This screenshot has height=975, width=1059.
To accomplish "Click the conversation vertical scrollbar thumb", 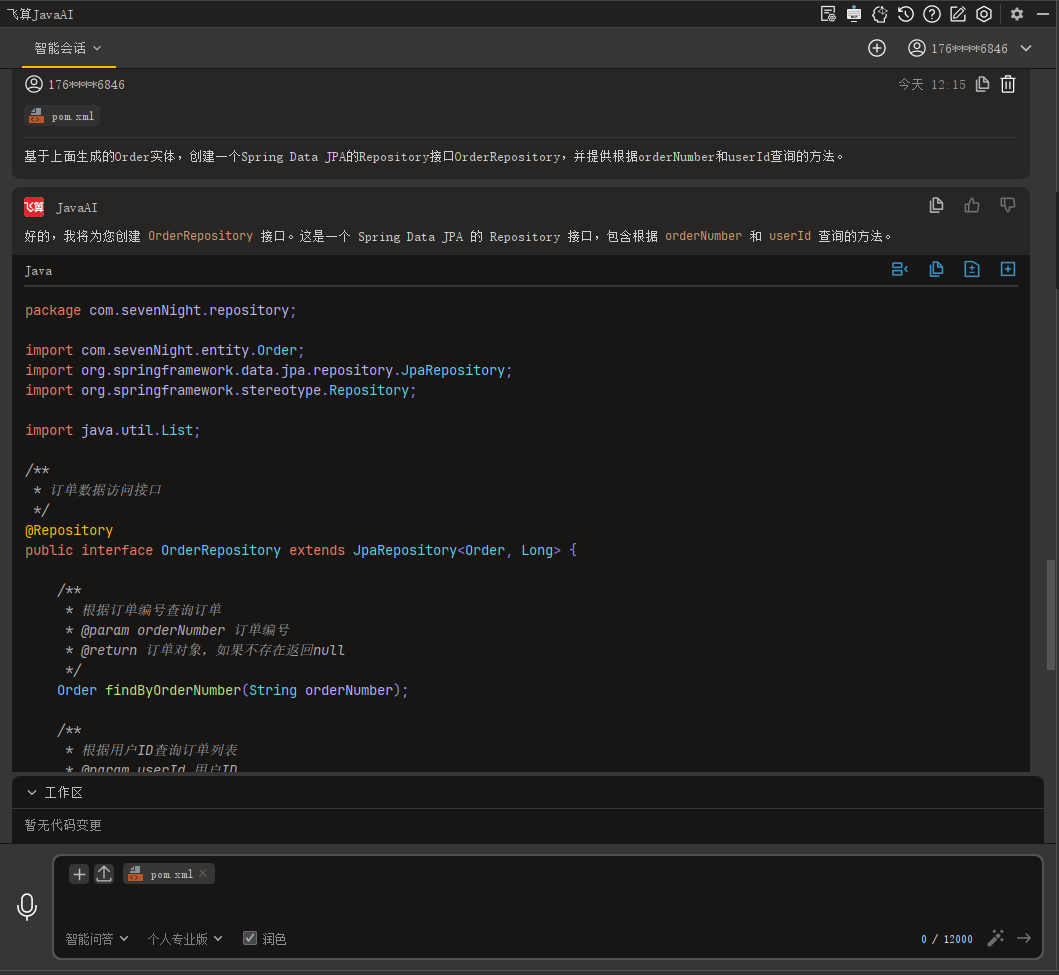I will click(x=1051, y=614).
